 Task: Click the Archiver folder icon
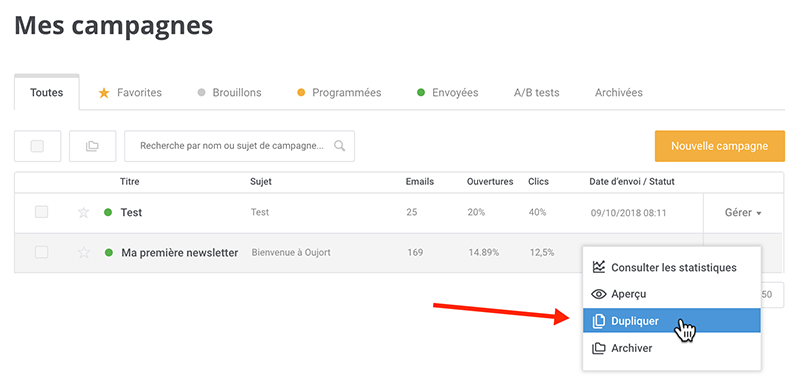598,348
